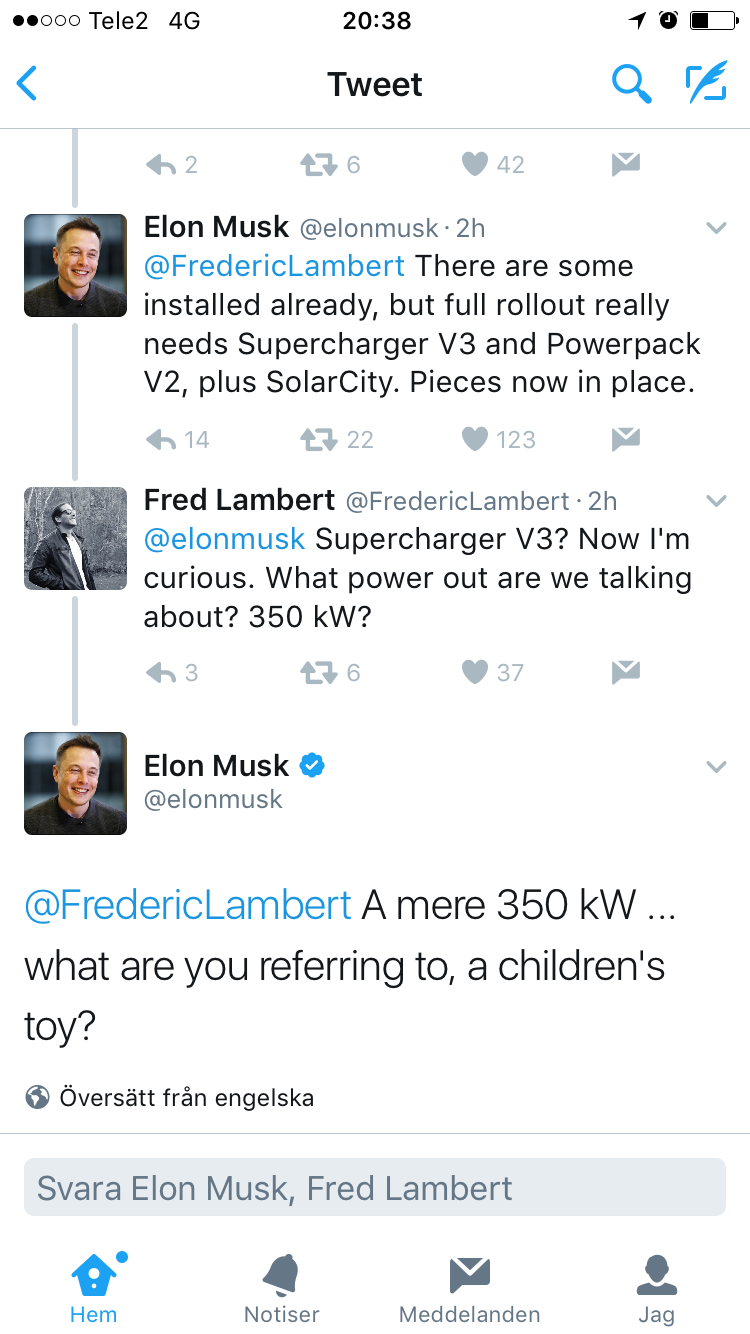Open Fred Lambert's profile picture
Screen dimensions: 750x1334
pyautogui.click(x=75, y=538)
